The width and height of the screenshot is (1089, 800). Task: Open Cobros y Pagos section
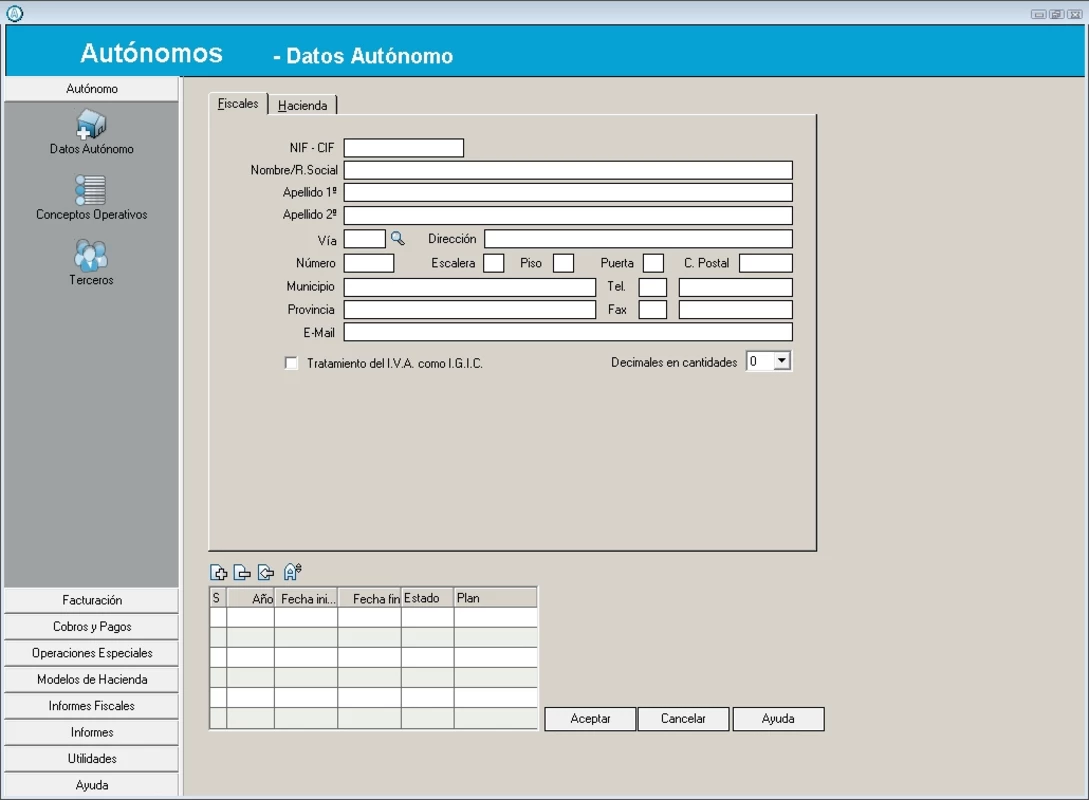click(92, 626)
